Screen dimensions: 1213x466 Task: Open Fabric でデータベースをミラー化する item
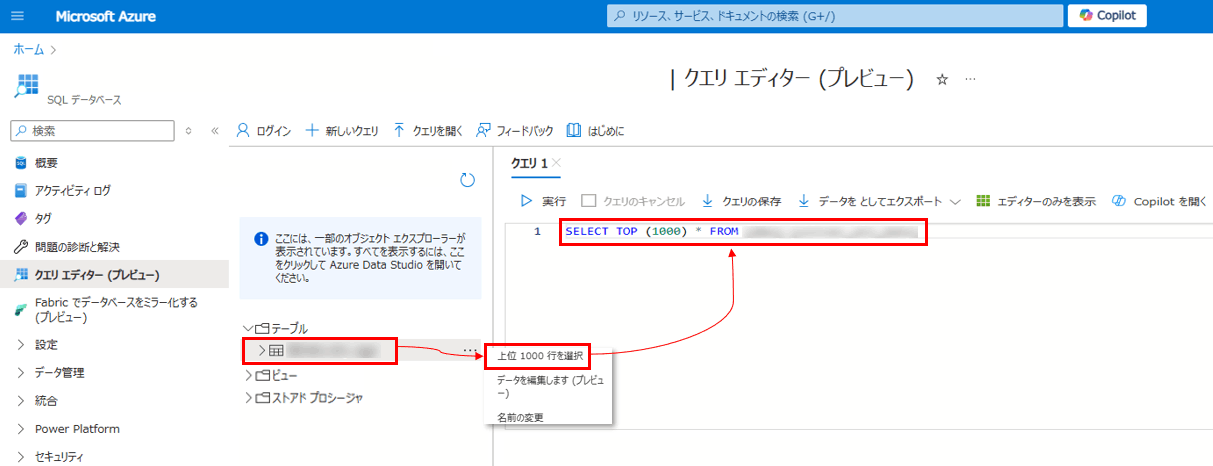click(x=114, y=309)
